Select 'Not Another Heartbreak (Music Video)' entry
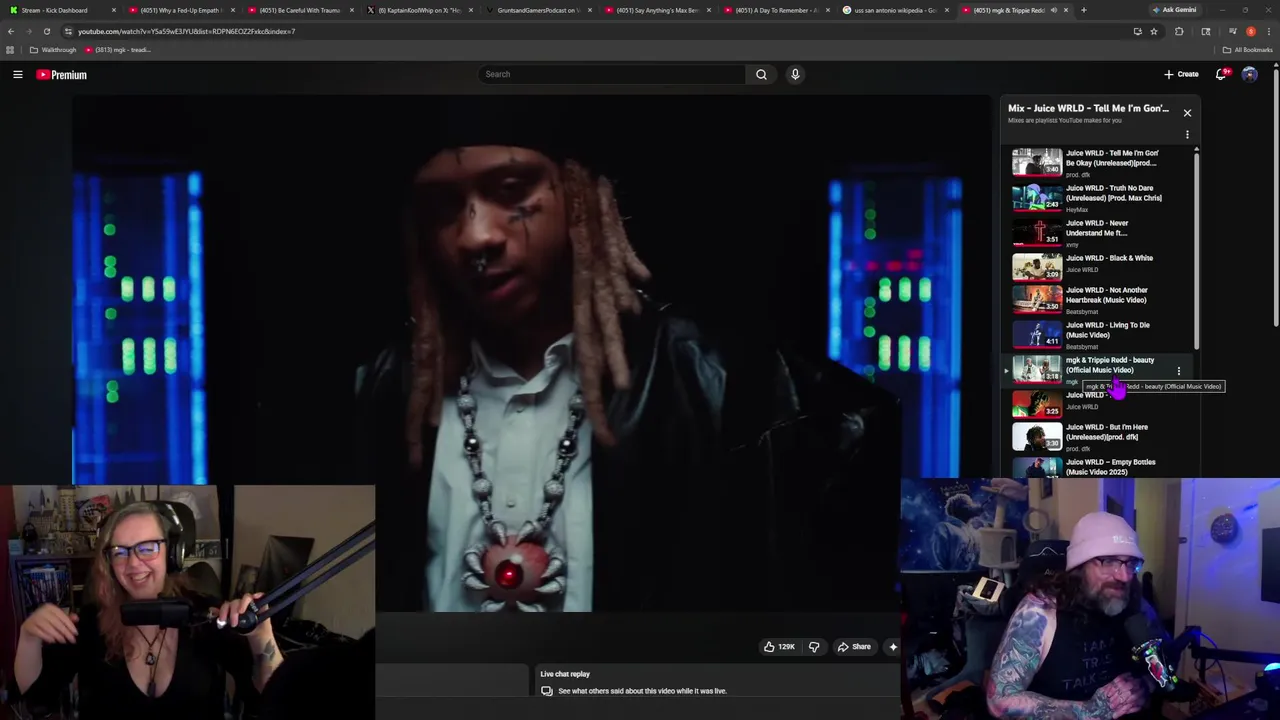The height and width of the screenshot is (720, 1280). 1098,300
